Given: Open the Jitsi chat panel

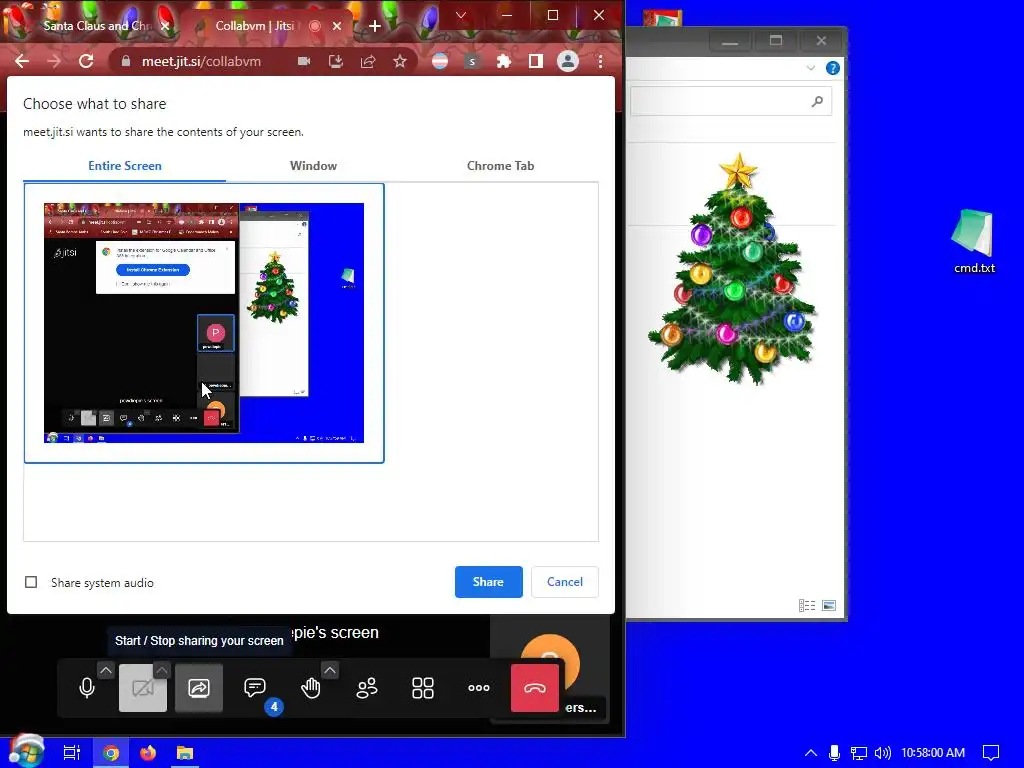Looking at the screenshot, I should pyautogui.click(x=255, y=688).
